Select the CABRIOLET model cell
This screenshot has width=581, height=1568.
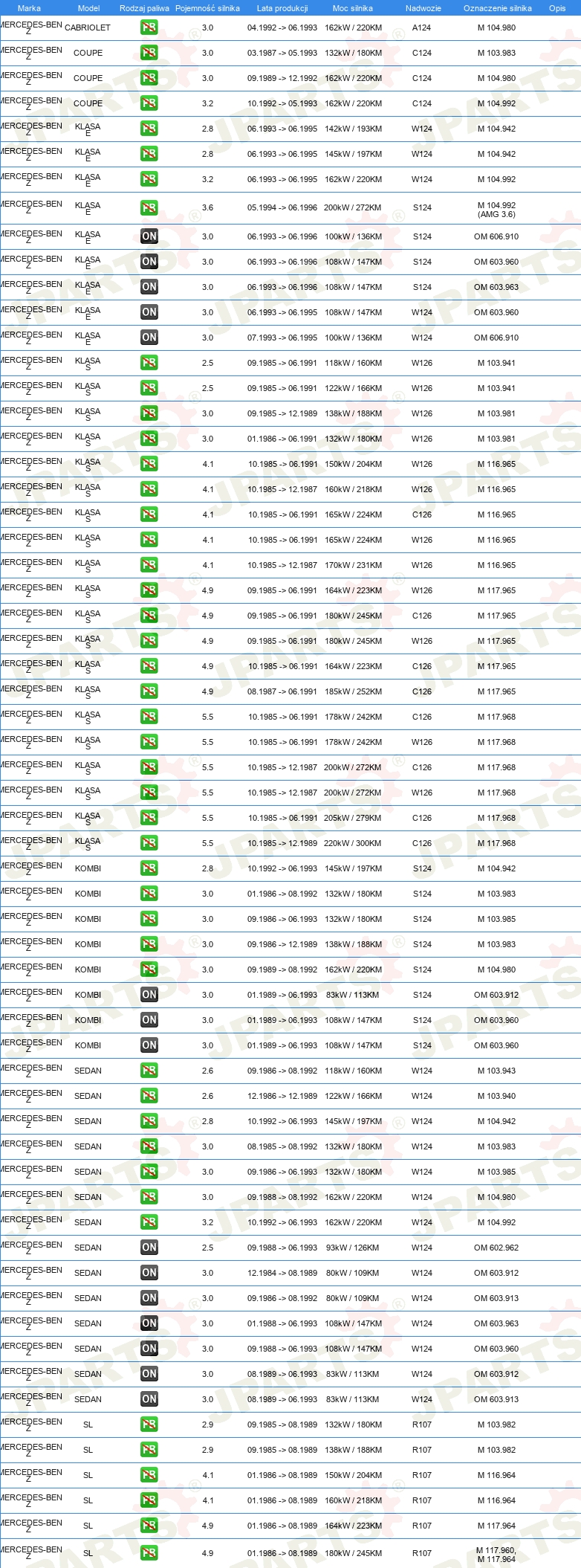coord(88,28)
